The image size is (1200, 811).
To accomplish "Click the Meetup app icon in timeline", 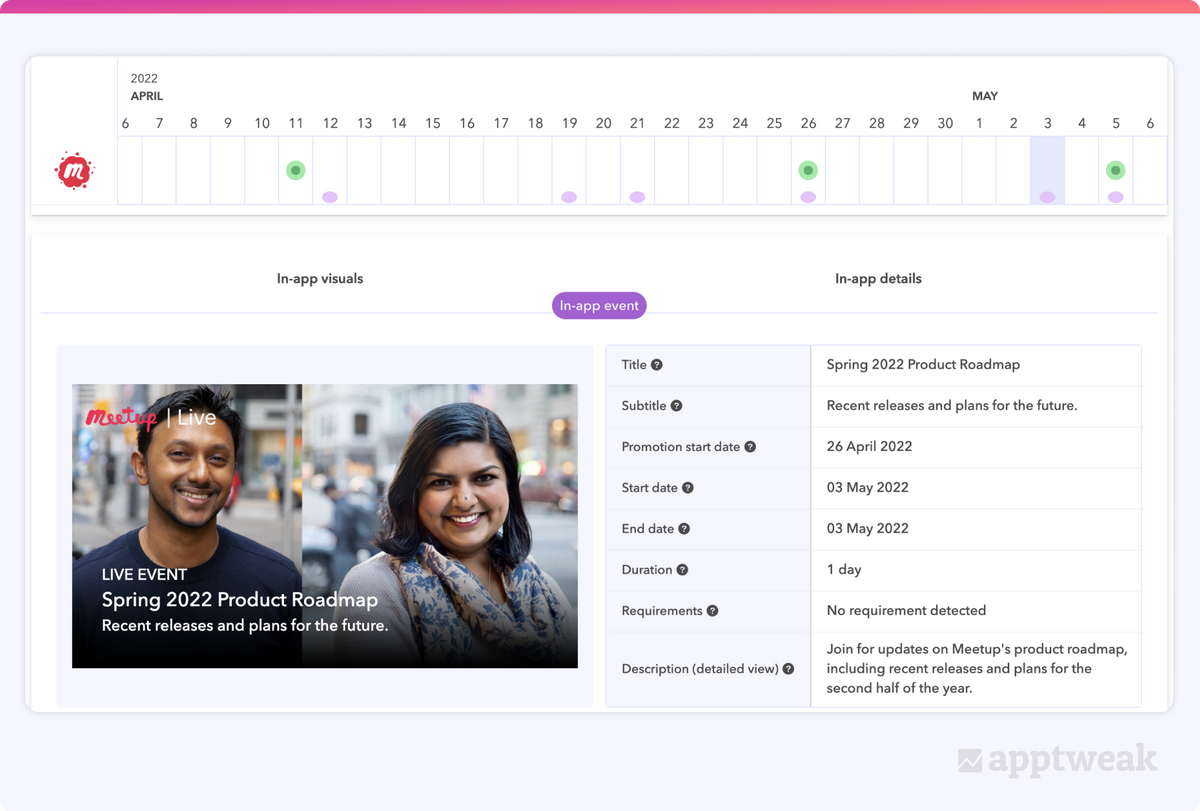I will (73, 171).
